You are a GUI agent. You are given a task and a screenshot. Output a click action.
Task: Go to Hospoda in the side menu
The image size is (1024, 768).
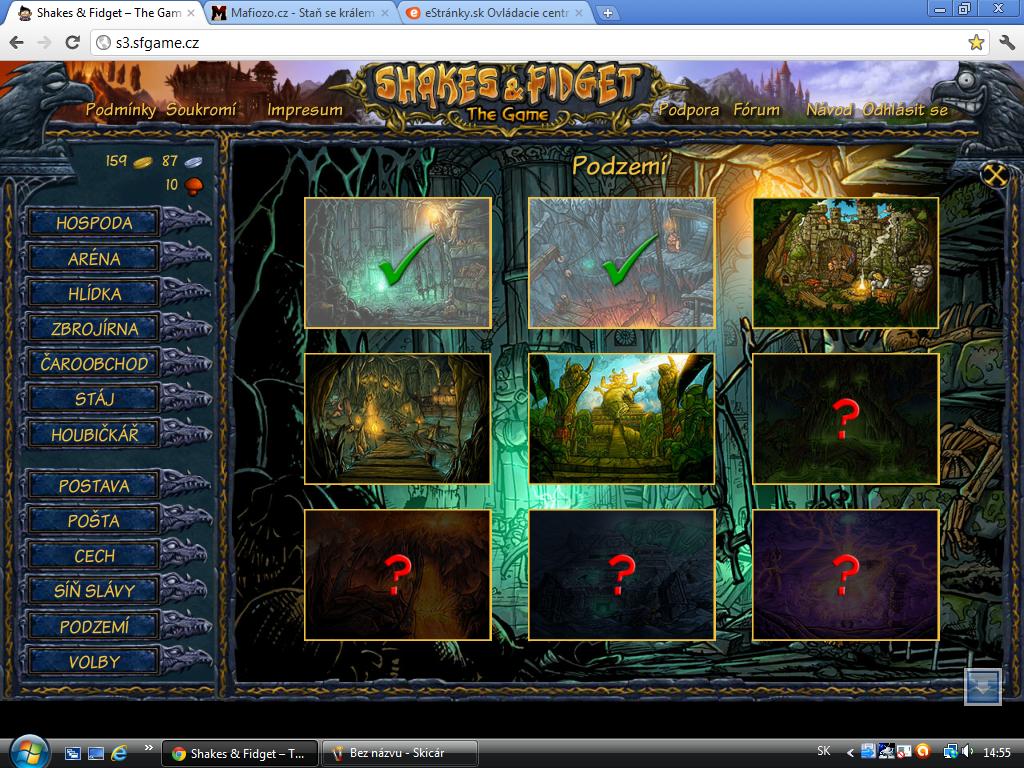coord(93,223)
